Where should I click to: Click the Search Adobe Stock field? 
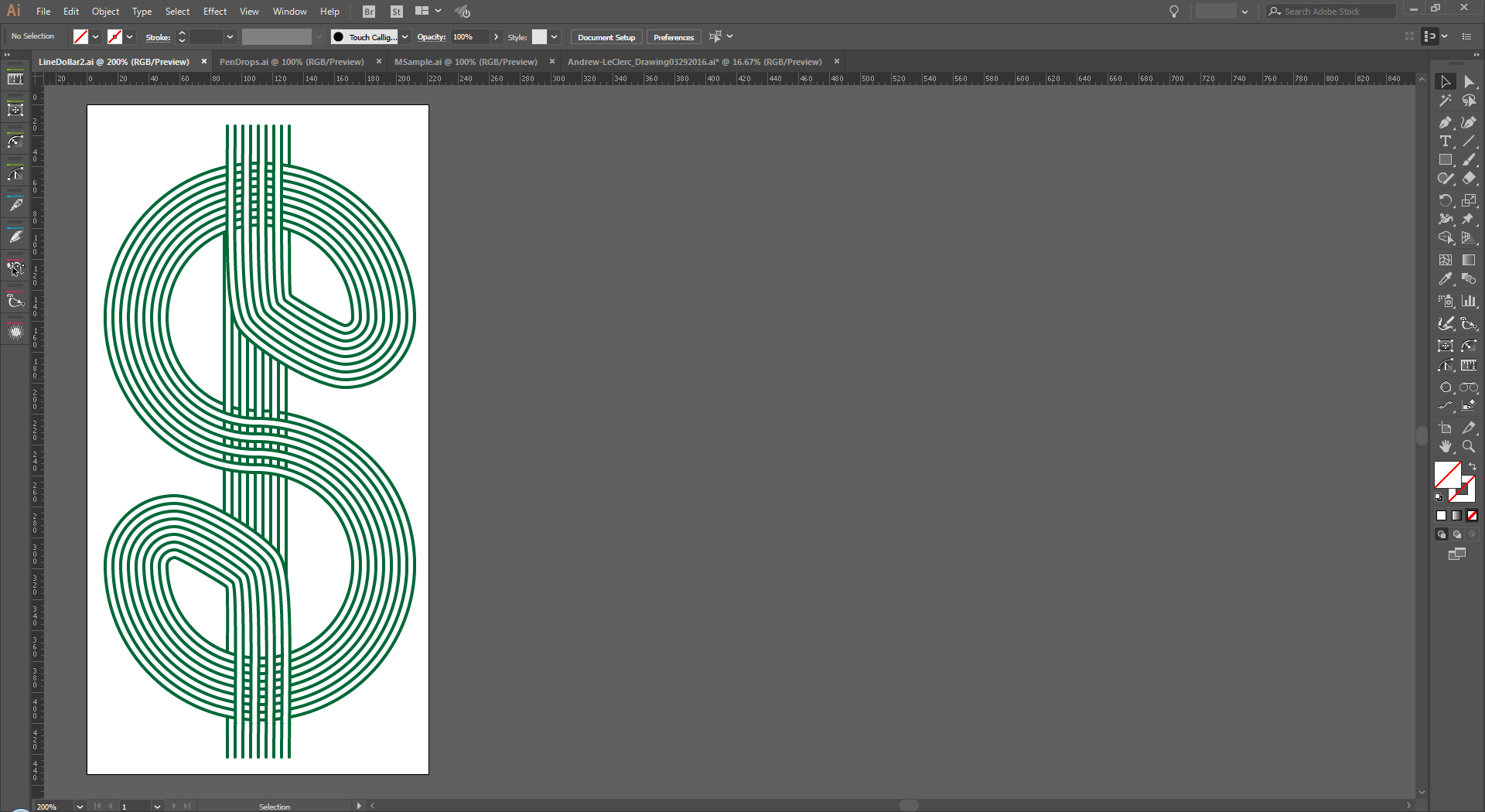[x=1330, y=12]
